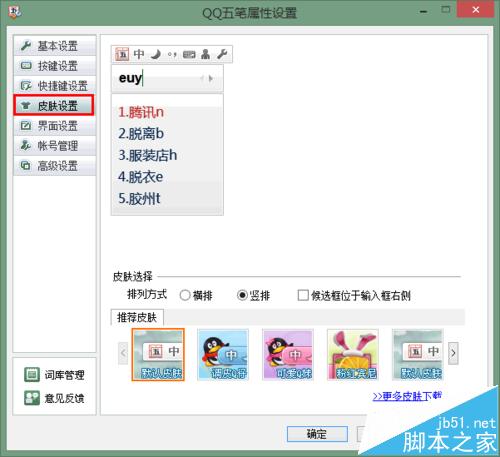500x457 pixels.
Task: Click the moon half-width icon
Action: pos(156,54)
